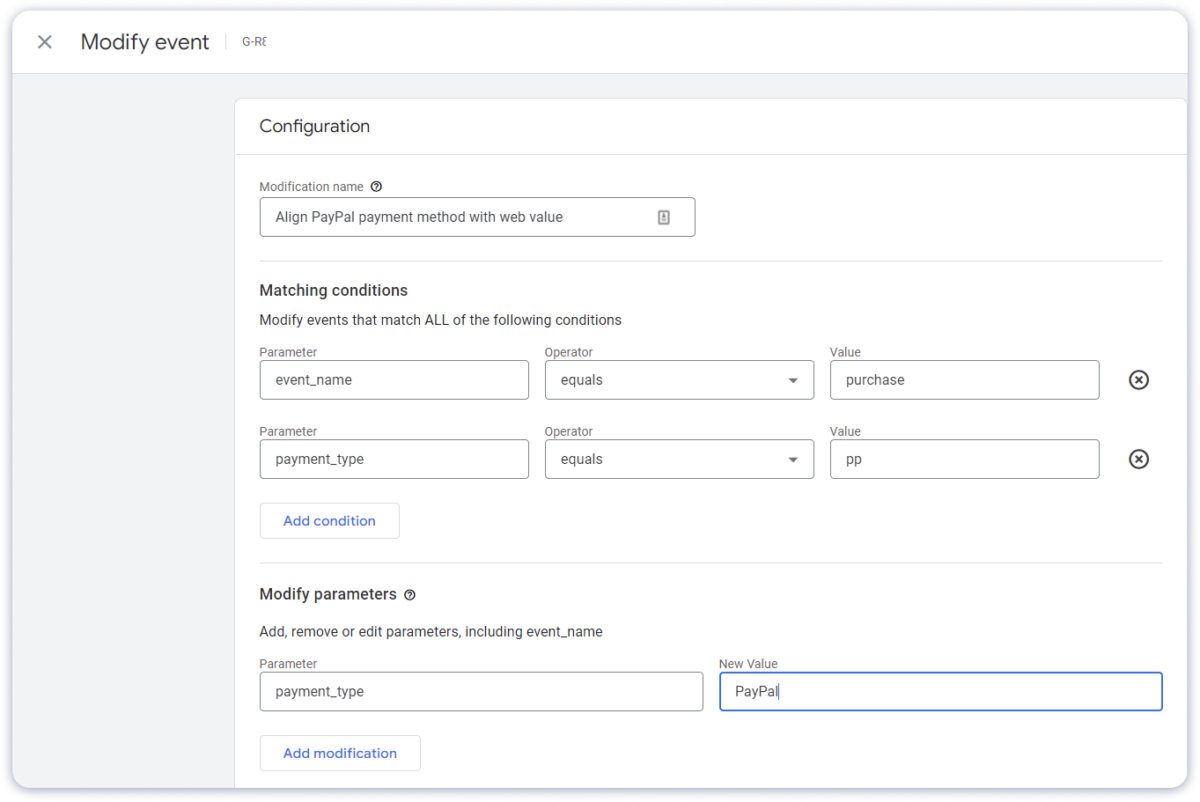Open the Modify parameters help tooltip
The width and height of the screenshot is (1200, 802).
[409, 594]
